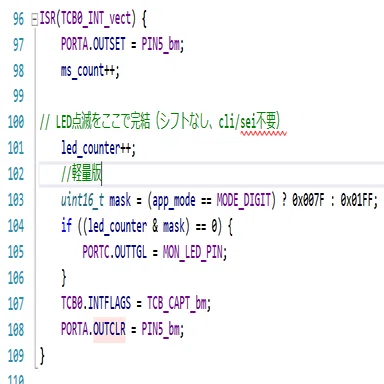Click led_counter++ on line 101
The height and width of the screenshot is (384, 384).
point(96,148)
